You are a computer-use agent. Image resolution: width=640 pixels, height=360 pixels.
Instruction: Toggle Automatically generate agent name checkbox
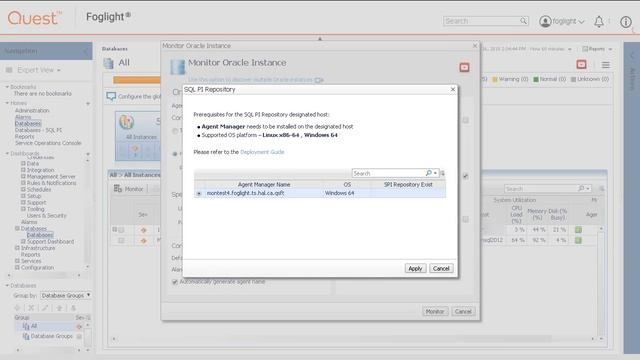pyautogui.click(x=175, y=282)
